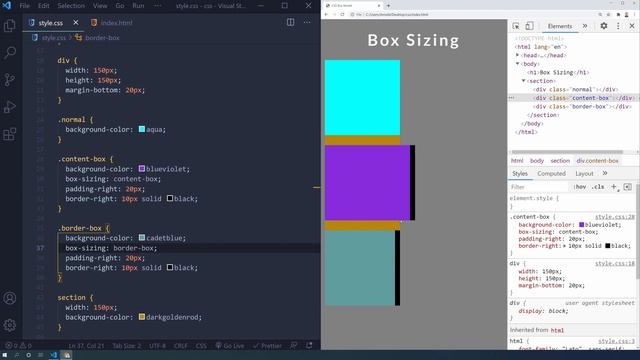The width and height of the screenshot is (640, 360).
Task: Open the Go menu
Action: tap(120, 6)
